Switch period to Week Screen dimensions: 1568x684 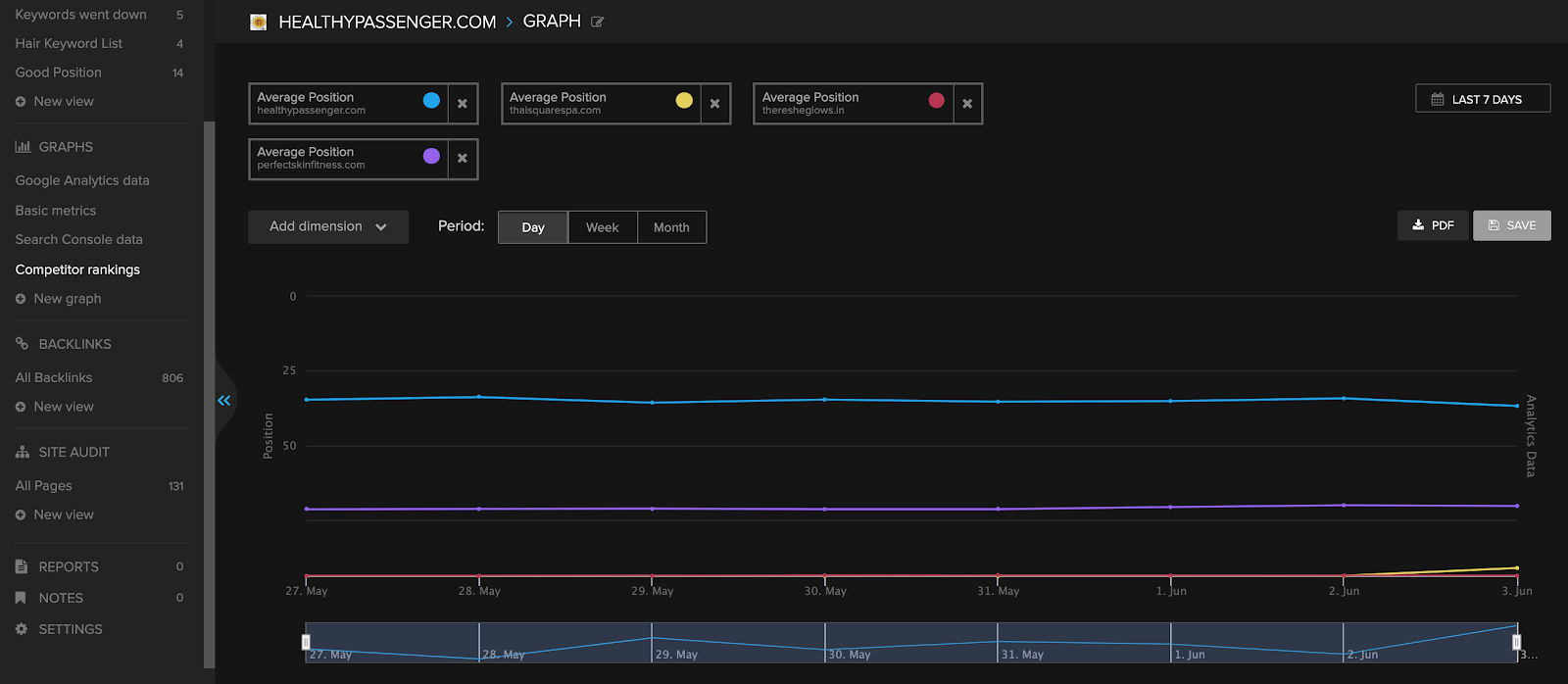pos(602,227)
